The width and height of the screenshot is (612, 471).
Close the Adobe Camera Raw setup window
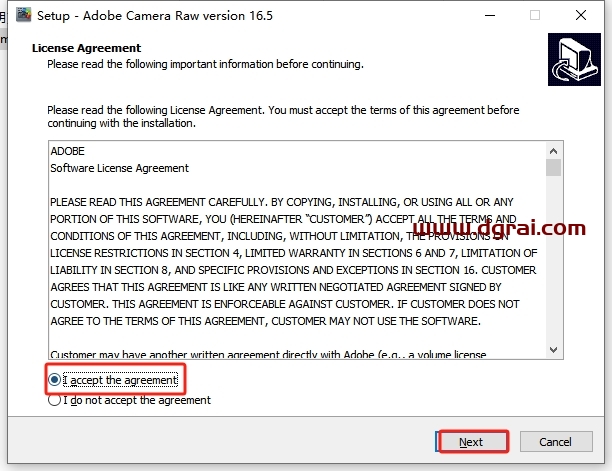coord(581,16)
